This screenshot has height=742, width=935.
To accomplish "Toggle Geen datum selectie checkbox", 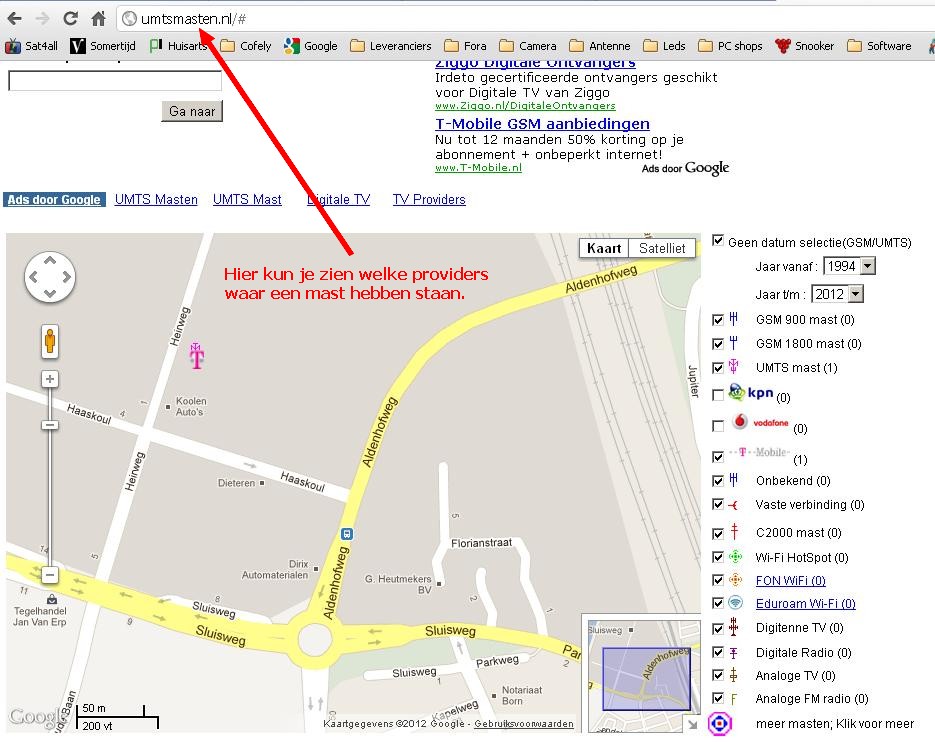I will pyautogui.click(x=718, y=240).
